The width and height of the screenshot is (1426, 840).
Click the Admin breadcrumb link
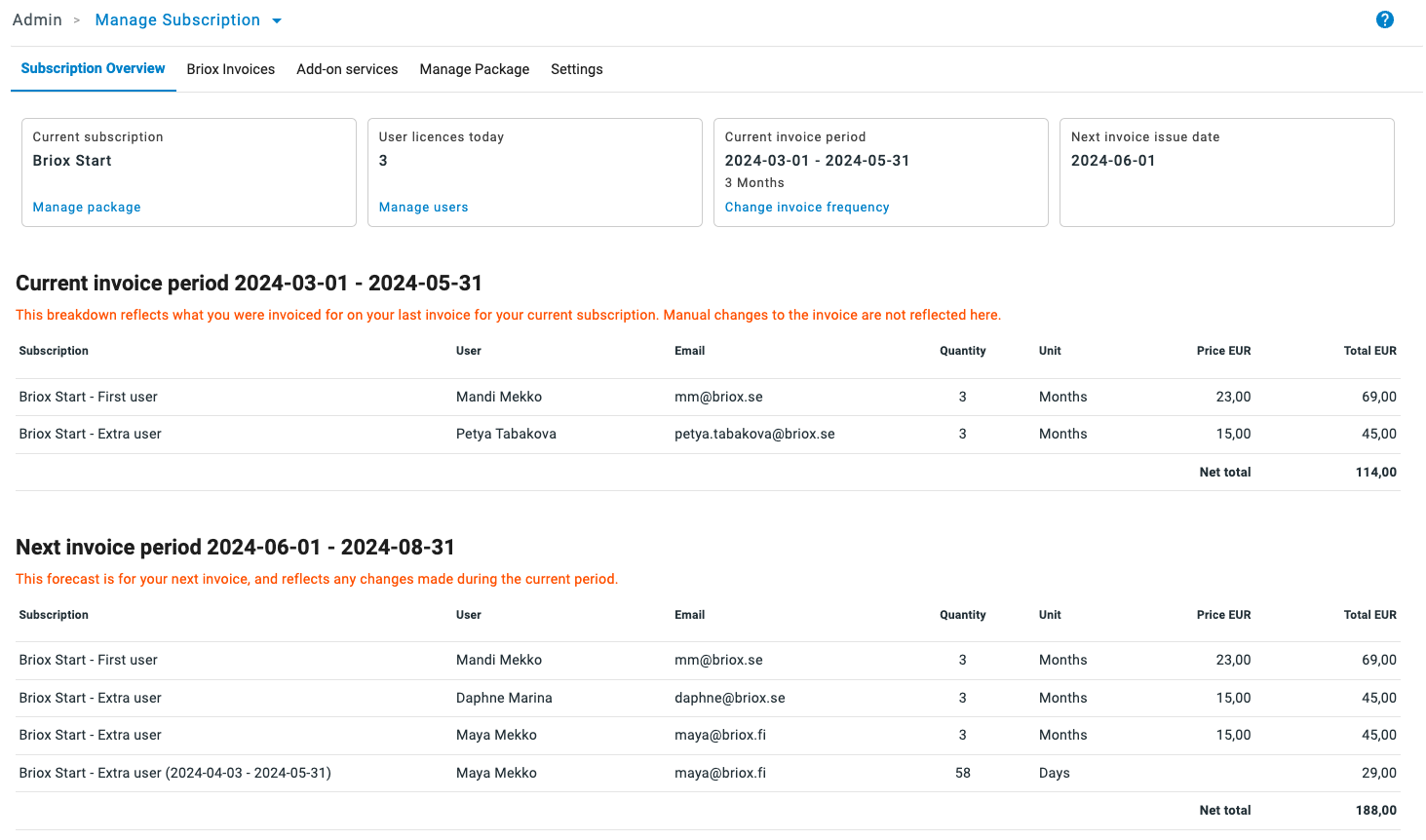click(36, 19)
